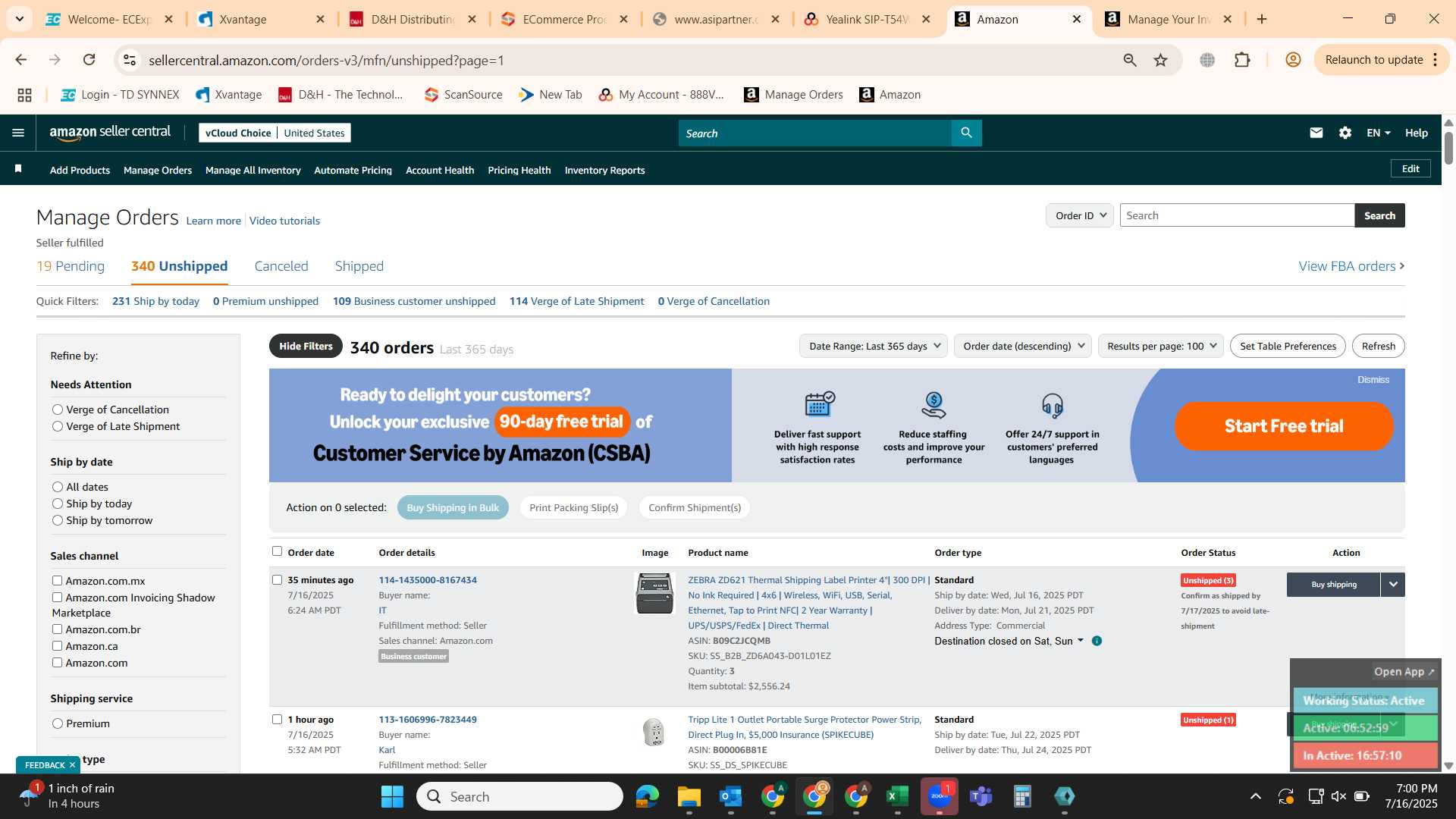
Task: Change Results per page dropdown
Action: click(1160, 346)
